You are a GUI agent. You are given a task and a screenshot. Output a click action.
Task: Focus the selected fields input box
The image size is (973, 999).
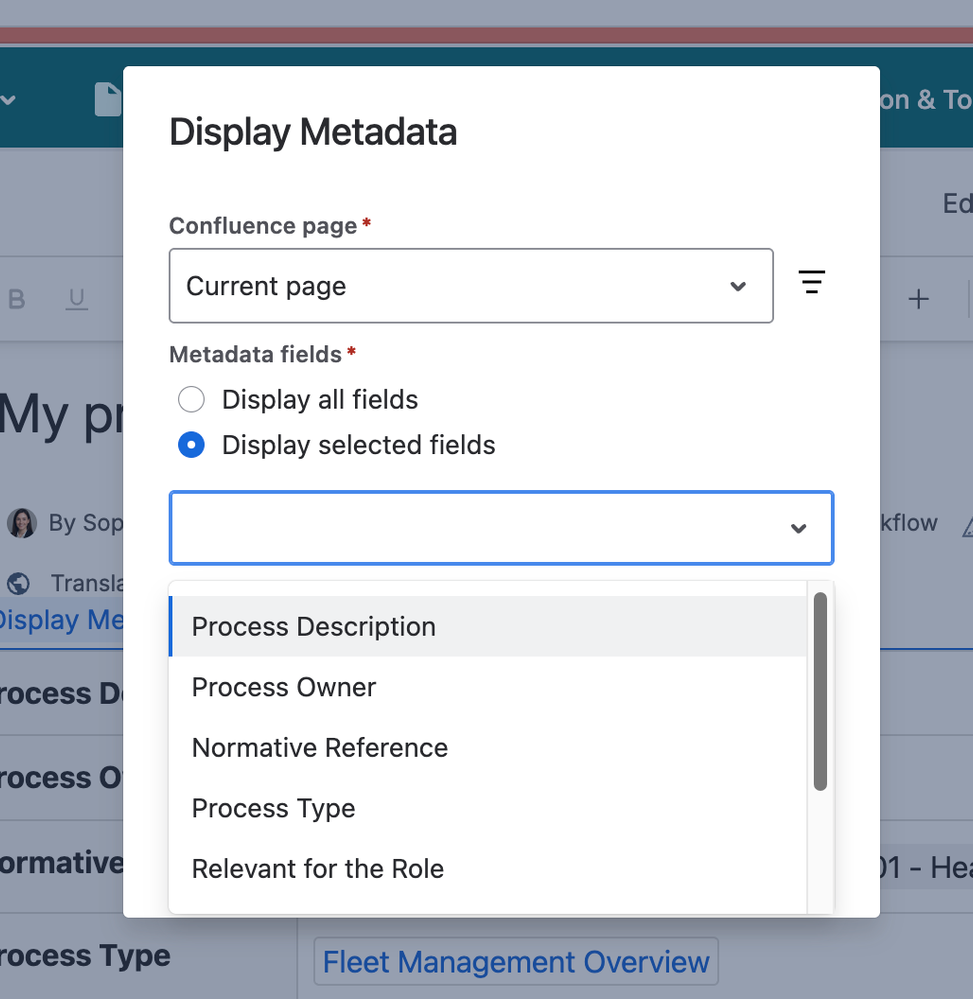(501, 528)
